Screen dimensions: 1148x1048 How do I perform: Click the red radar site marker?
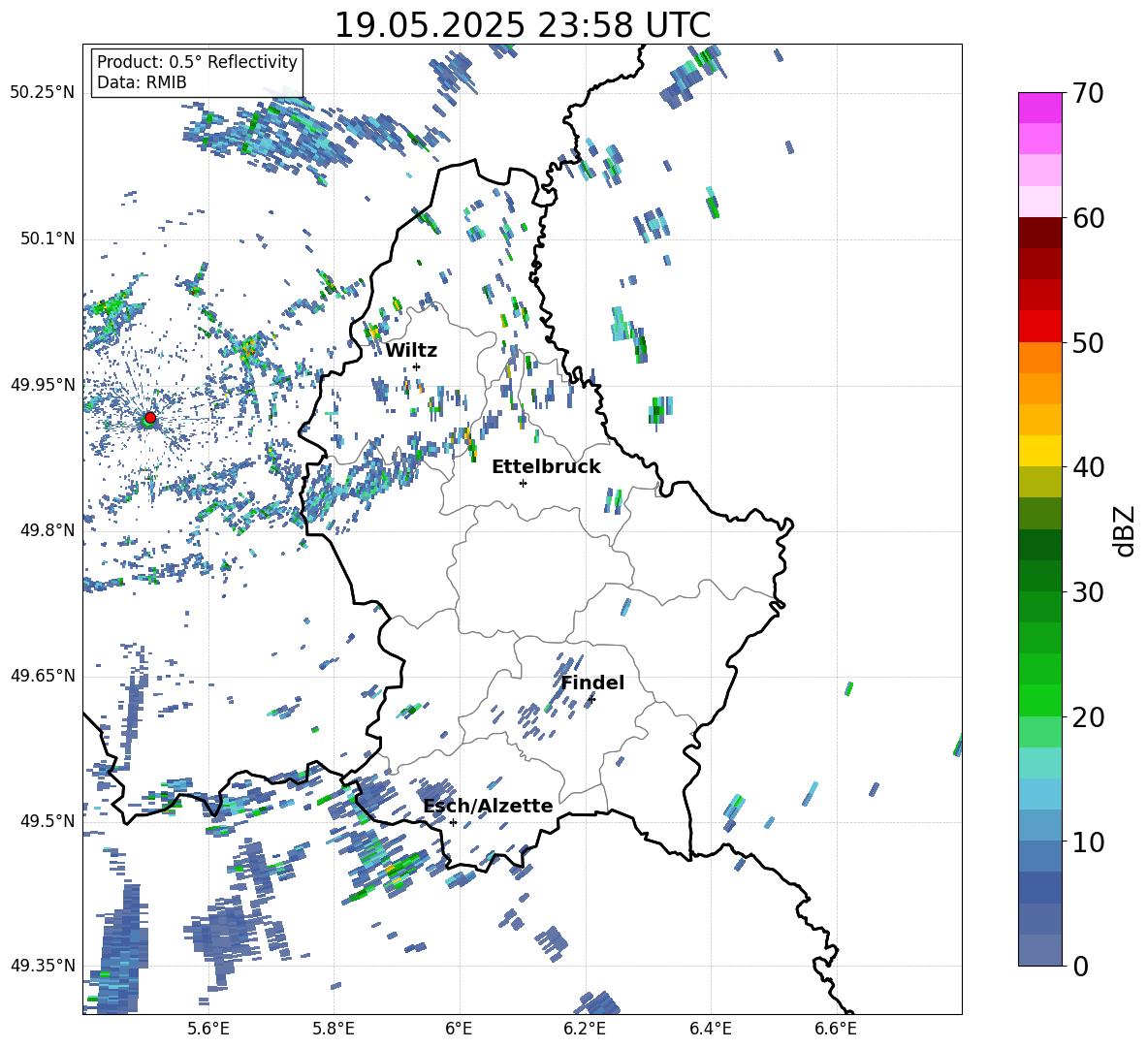click(150, 417)
